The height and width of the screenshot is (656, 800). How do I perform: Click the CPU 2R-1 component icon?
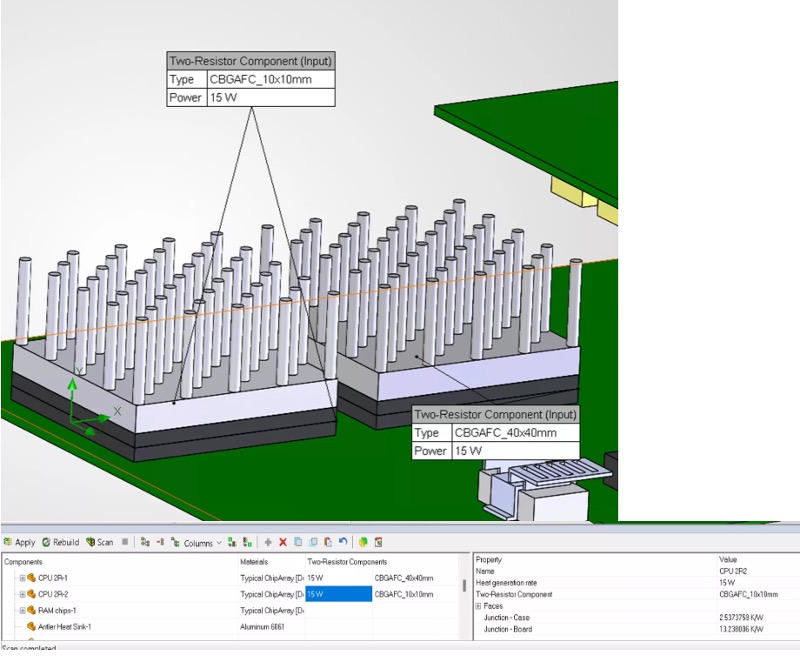click(x=31, y=577)
